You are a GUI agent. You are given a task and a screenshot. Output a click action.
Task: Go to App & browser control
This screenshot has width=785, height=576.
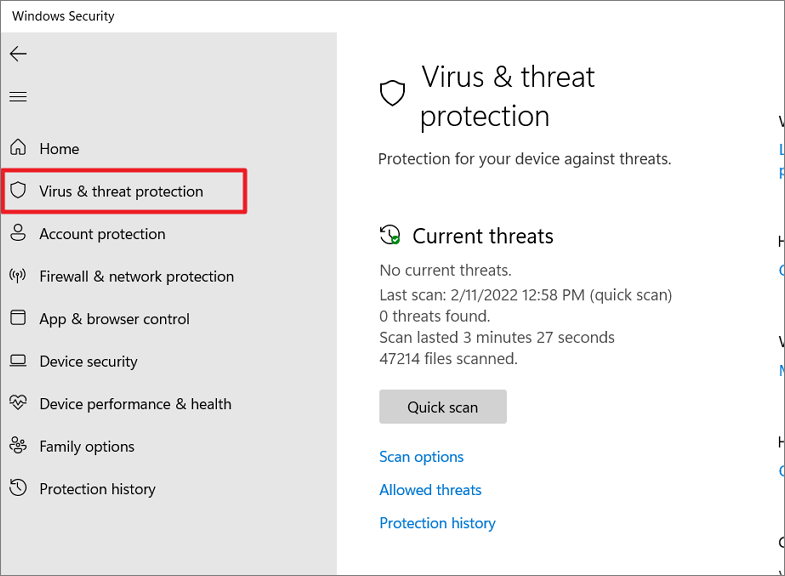tap(115, 319)
